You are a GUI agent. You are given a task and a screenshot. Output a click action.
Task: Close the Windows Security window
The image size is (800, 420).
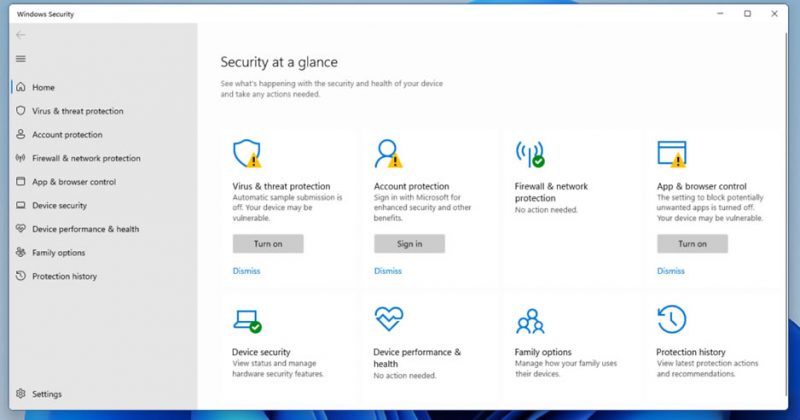774,14
